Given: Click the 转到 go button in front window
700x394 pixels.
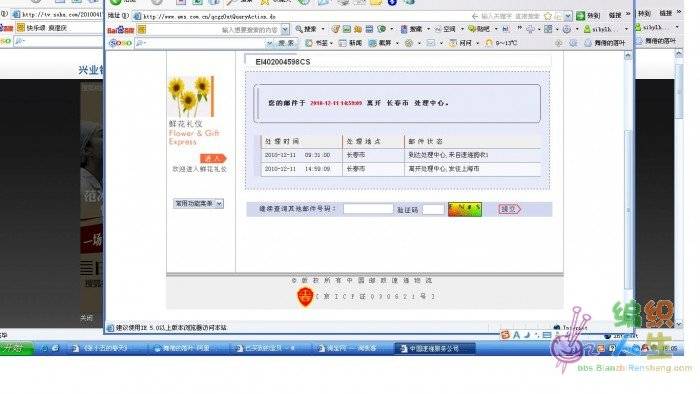Looking at the screenshot, I should [588, 16].
